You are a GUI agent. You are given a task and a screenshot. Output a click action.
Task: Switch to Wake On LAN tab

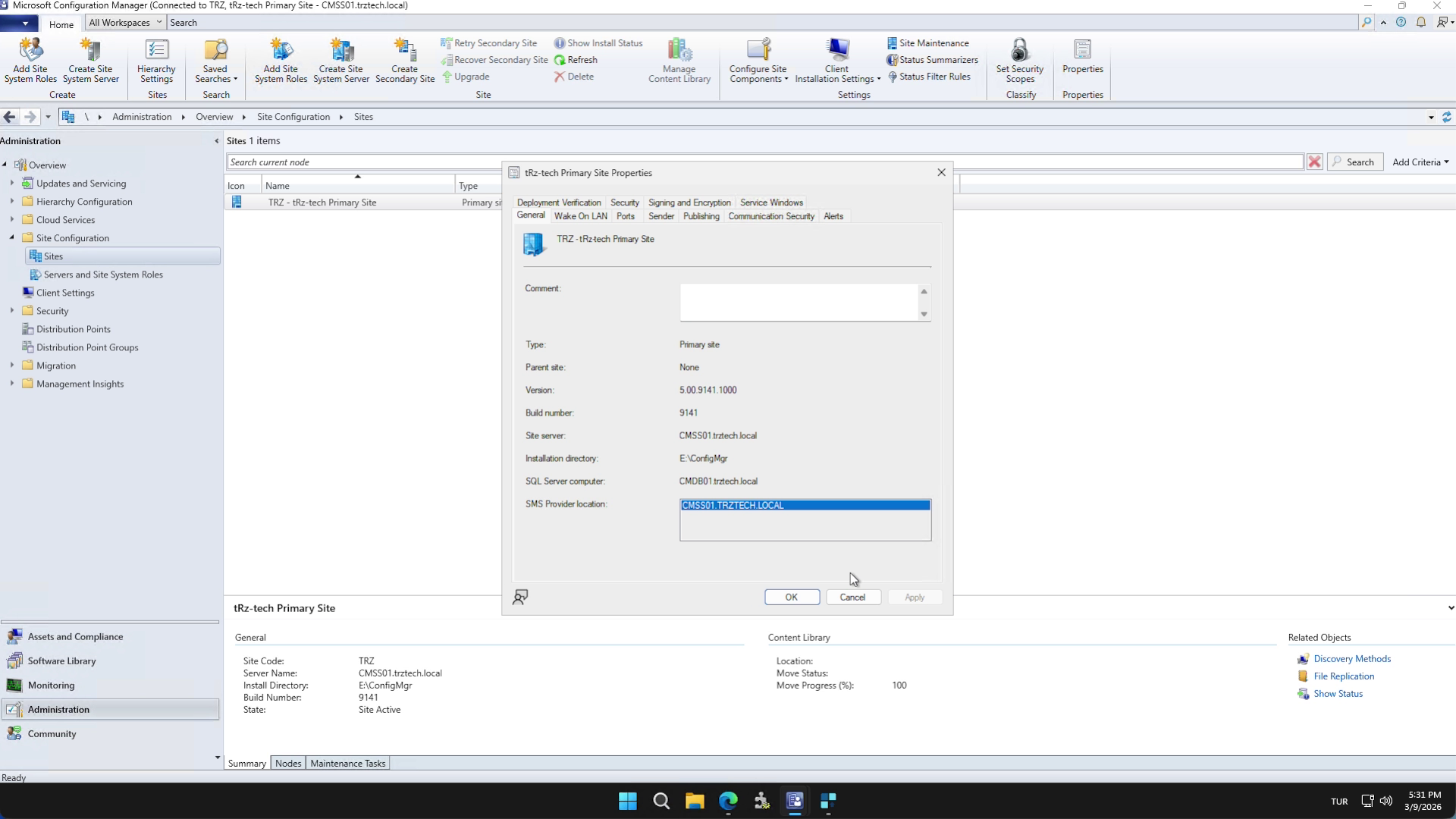tap(581, 216)
